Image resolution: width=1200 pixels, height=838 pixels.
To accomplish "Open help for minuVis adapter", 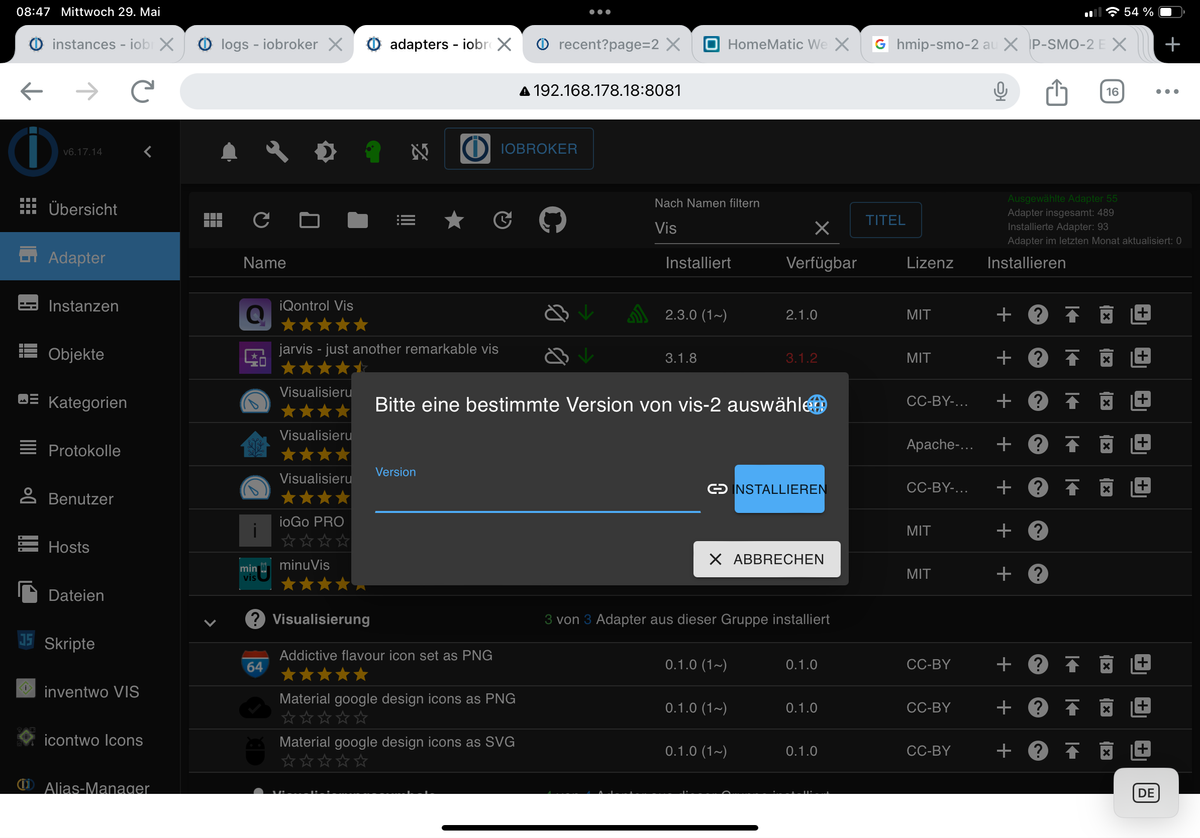I will coord(1038,573).
